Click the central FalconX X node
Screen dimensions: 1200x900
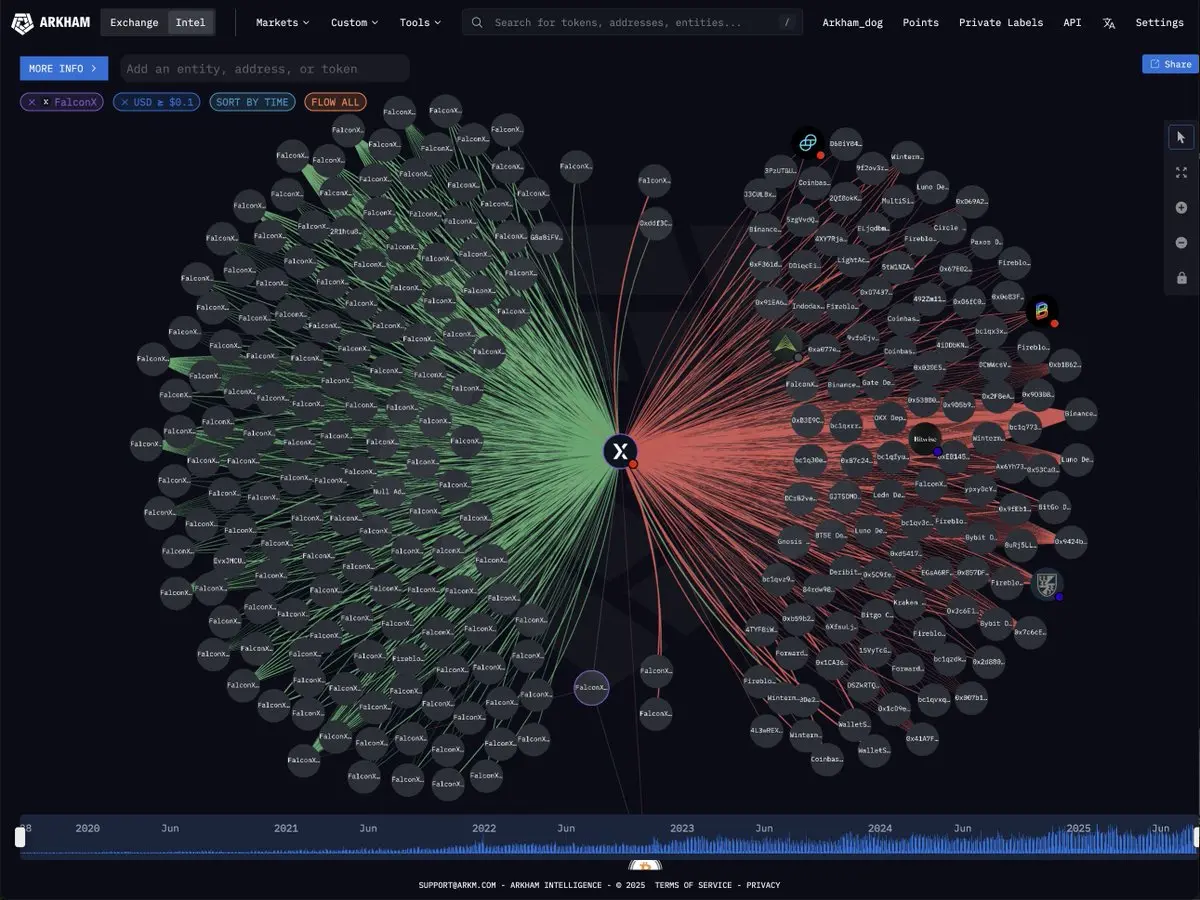click(621, 451)
